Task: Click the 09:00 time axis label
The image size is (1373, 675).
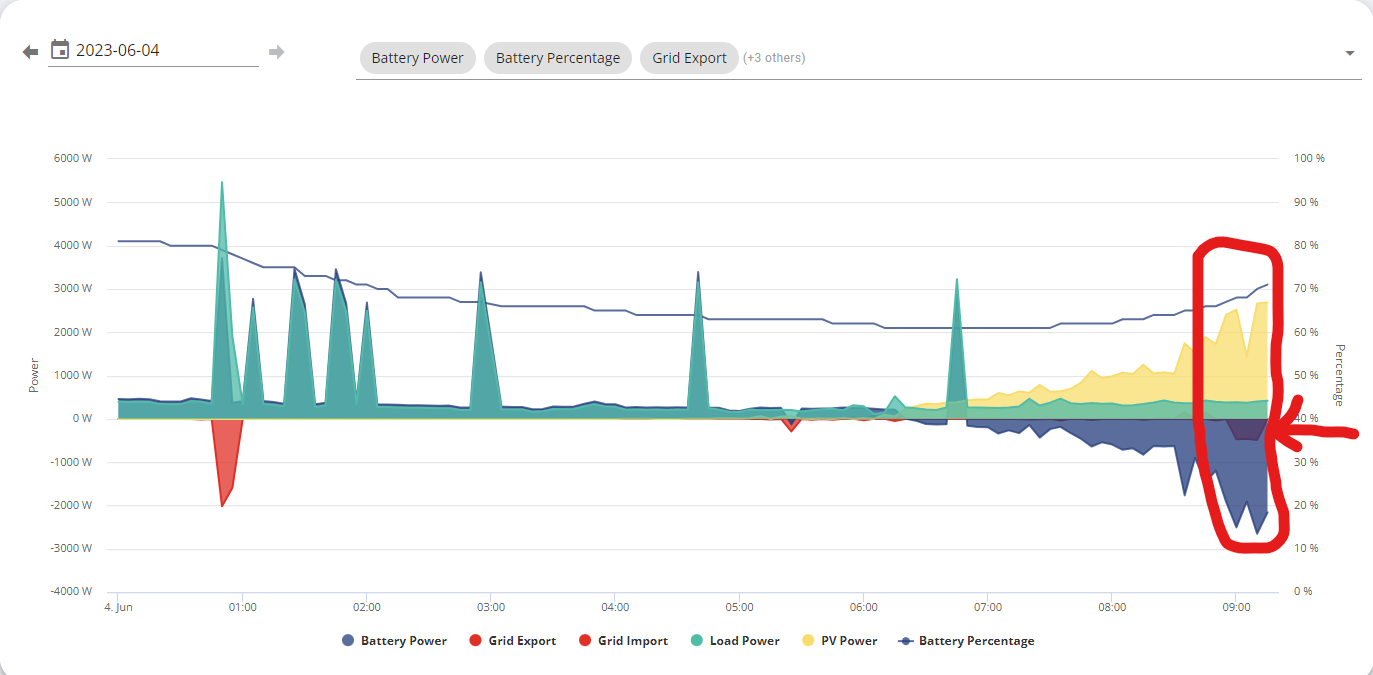Action: click(x=1236, y=607)
